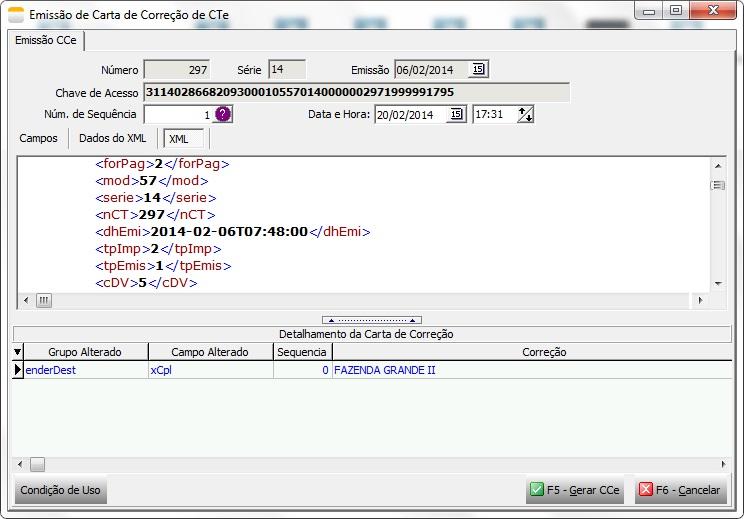Click the Número field with 297
This screenshot has width=744, height=519.
coord(177,70)
